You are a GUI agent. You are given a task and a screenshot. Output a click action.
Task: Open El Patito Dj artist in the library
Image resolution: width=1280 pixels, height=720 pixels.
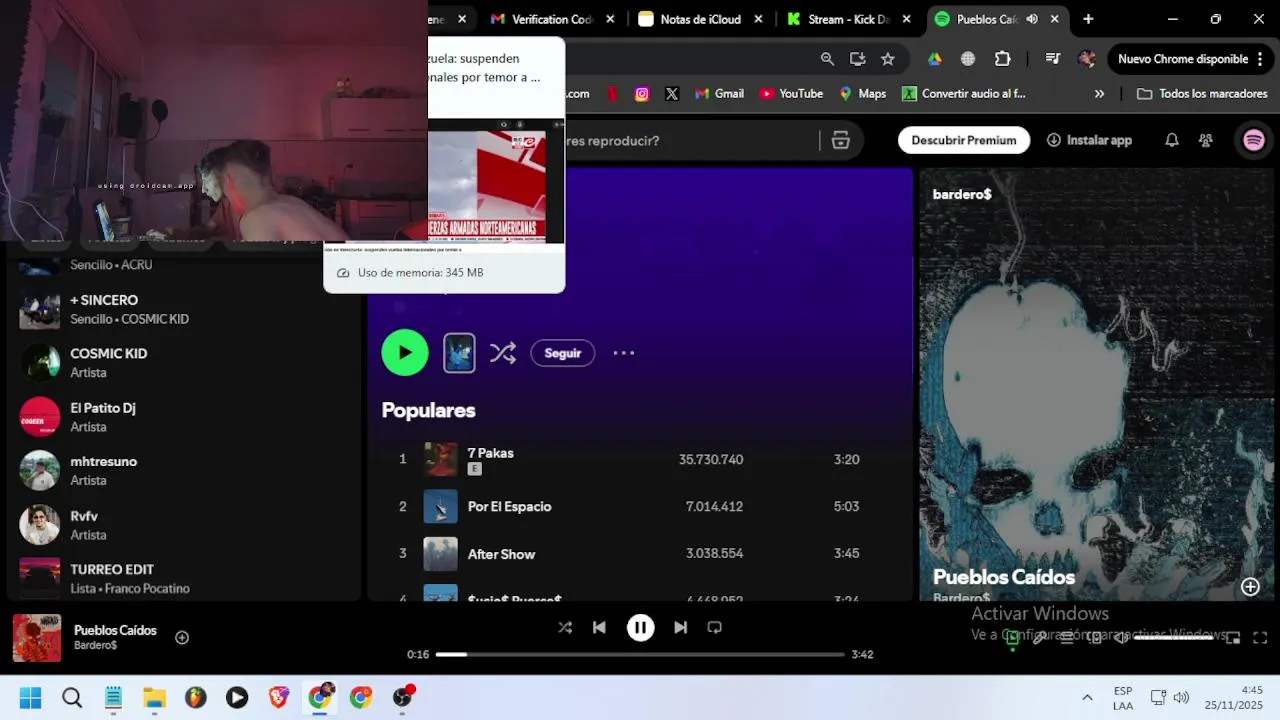183,417
